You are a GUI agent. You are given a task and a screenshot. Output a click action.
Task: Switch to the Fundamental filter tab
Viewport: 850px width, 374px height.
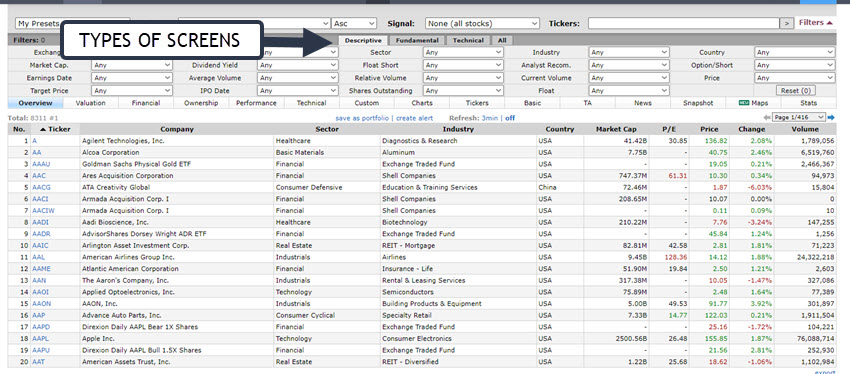click(416, 41)
